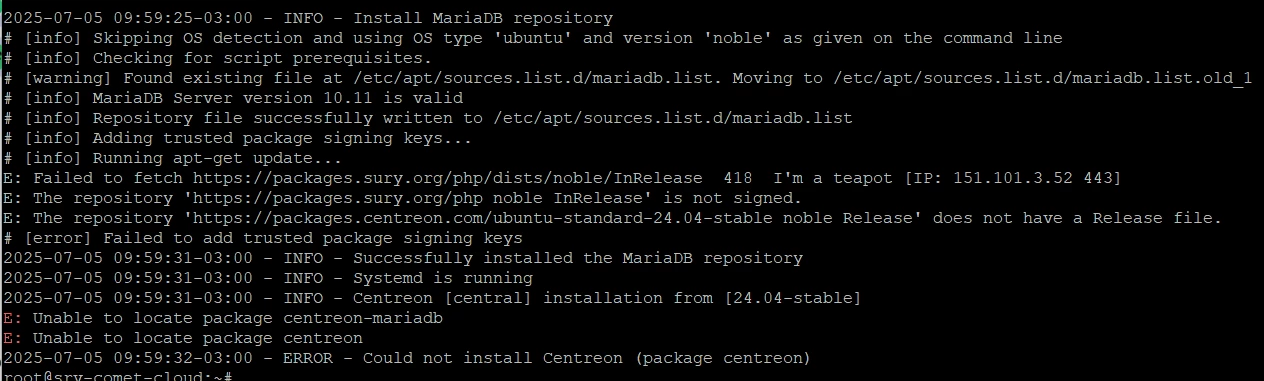Click the 'Could not install Centreon' error line
The height and width of the screenshot is (381, 1264).
pyautogui.click(x=406, y=358)
